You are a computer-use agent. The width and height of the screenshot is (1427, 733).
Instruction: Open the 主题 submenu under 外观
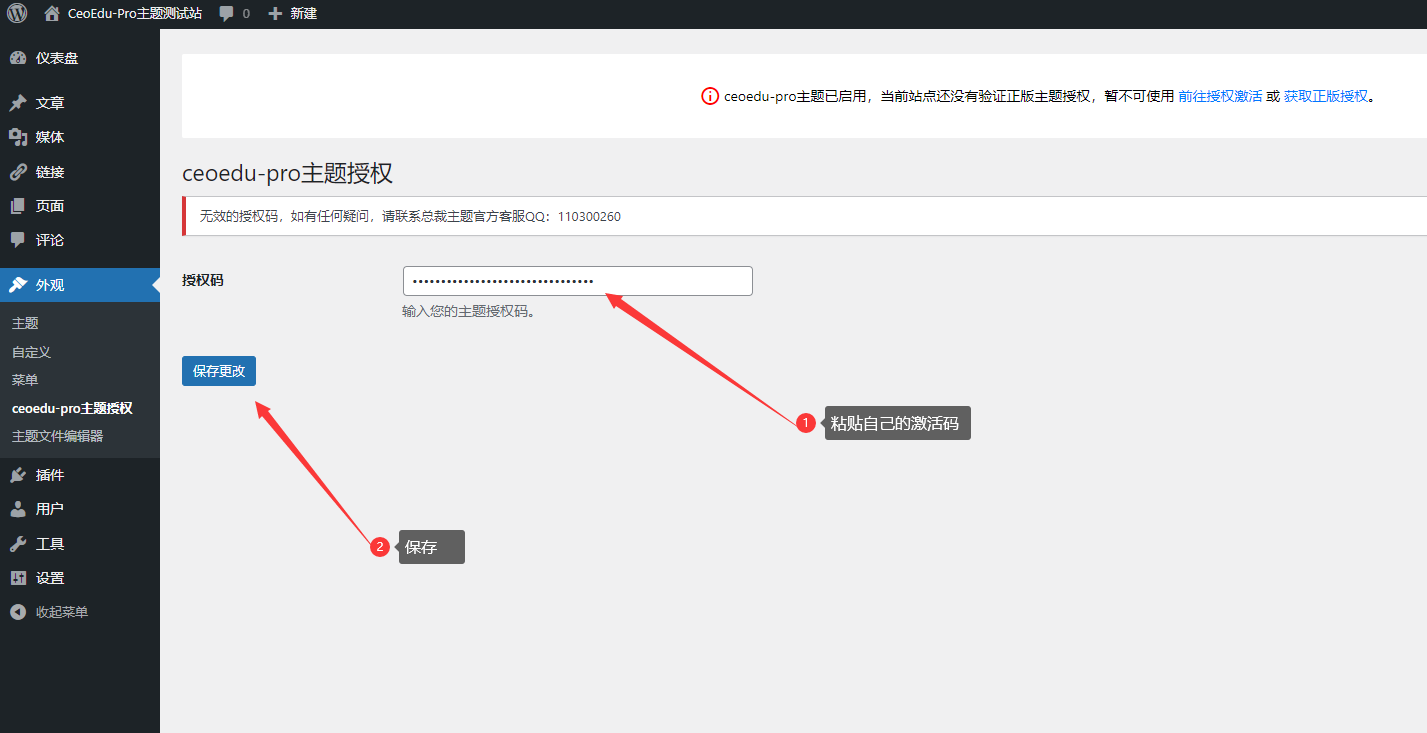25,324
